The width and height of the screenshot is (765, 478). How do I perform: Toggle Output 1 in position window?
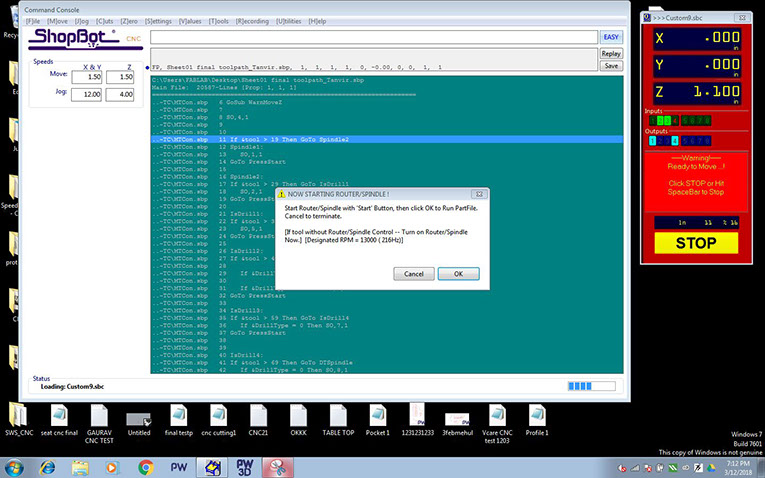point(652,141)
